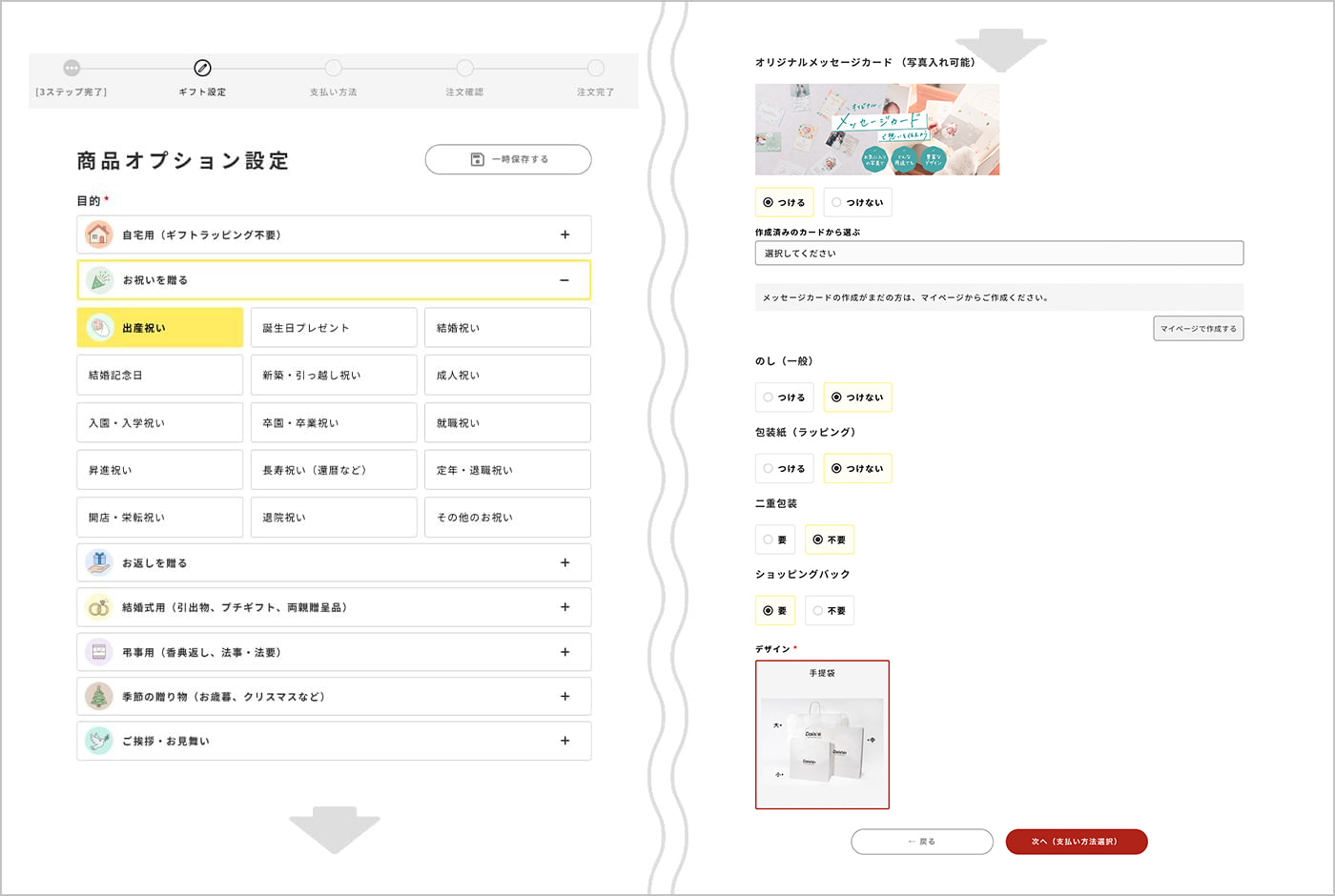Click the wedding rings icon for 結婚式用
The image size is (1335, 896).
(98, 607)
